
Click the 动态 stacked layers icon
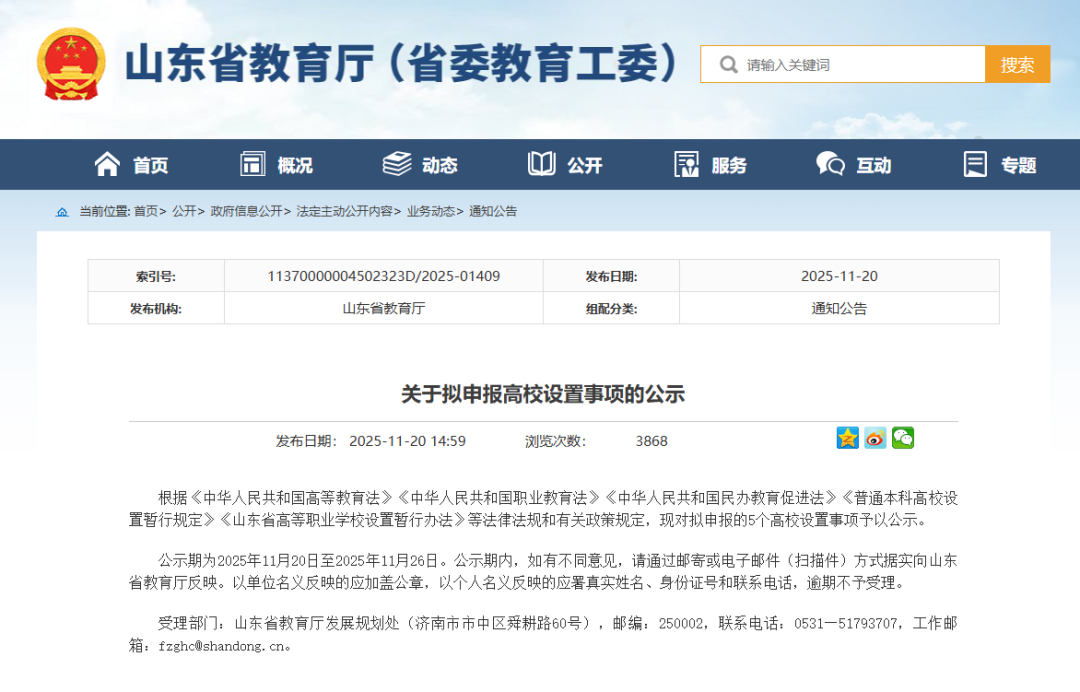tap(397, 164)
